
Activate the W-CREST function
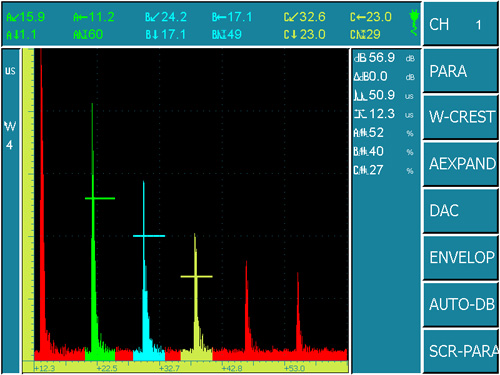[460, 117]
